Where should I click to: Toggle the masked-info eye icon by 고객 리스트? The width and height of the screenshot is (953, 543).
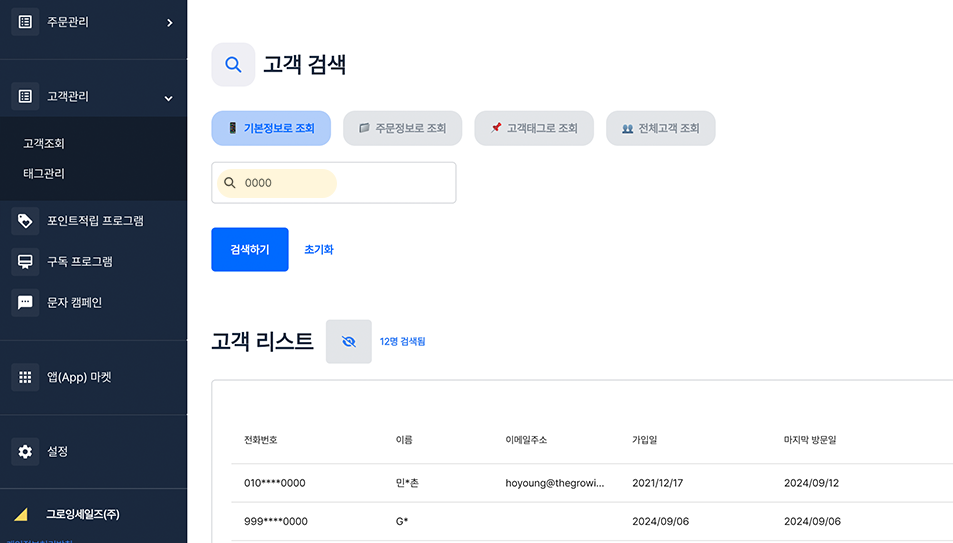coord(348,342)
